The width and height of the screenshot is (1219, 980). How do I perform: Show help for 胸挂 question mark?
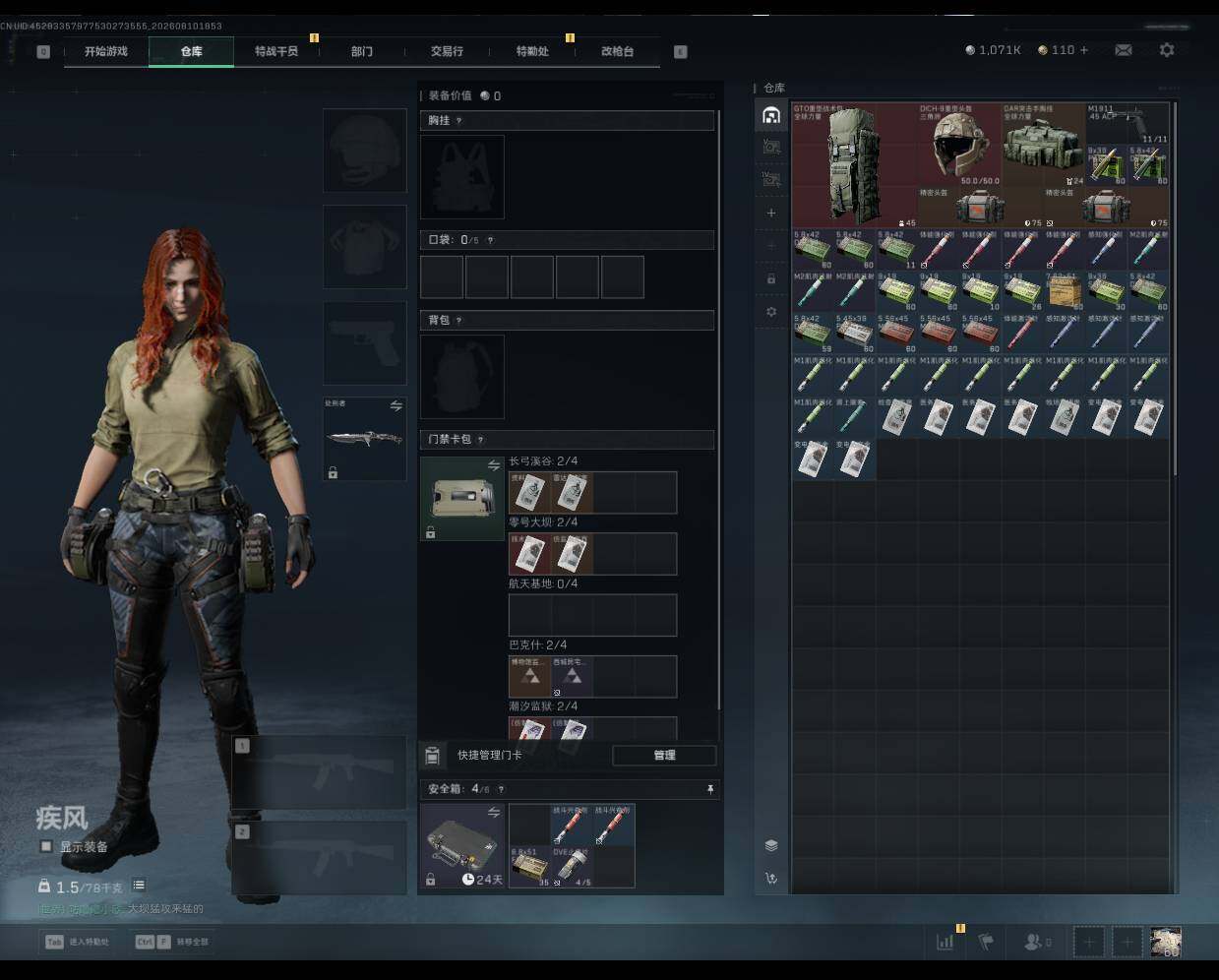point(458,120)
